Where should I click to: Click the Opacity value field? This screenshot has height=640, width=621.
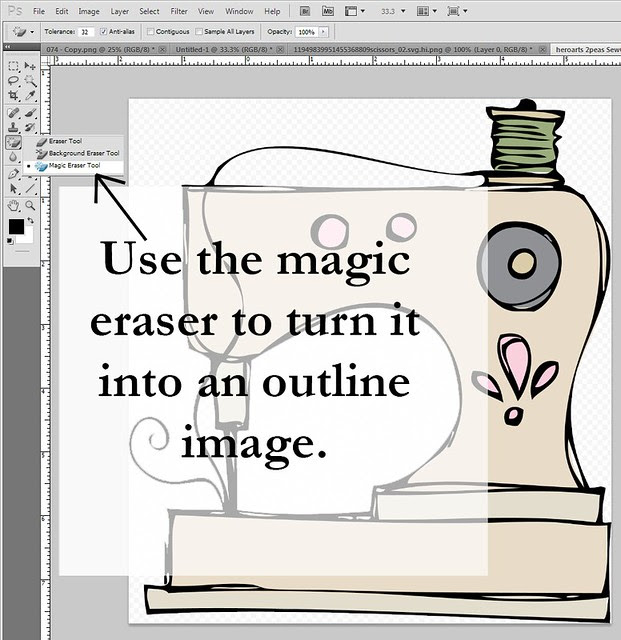[307, 32]
